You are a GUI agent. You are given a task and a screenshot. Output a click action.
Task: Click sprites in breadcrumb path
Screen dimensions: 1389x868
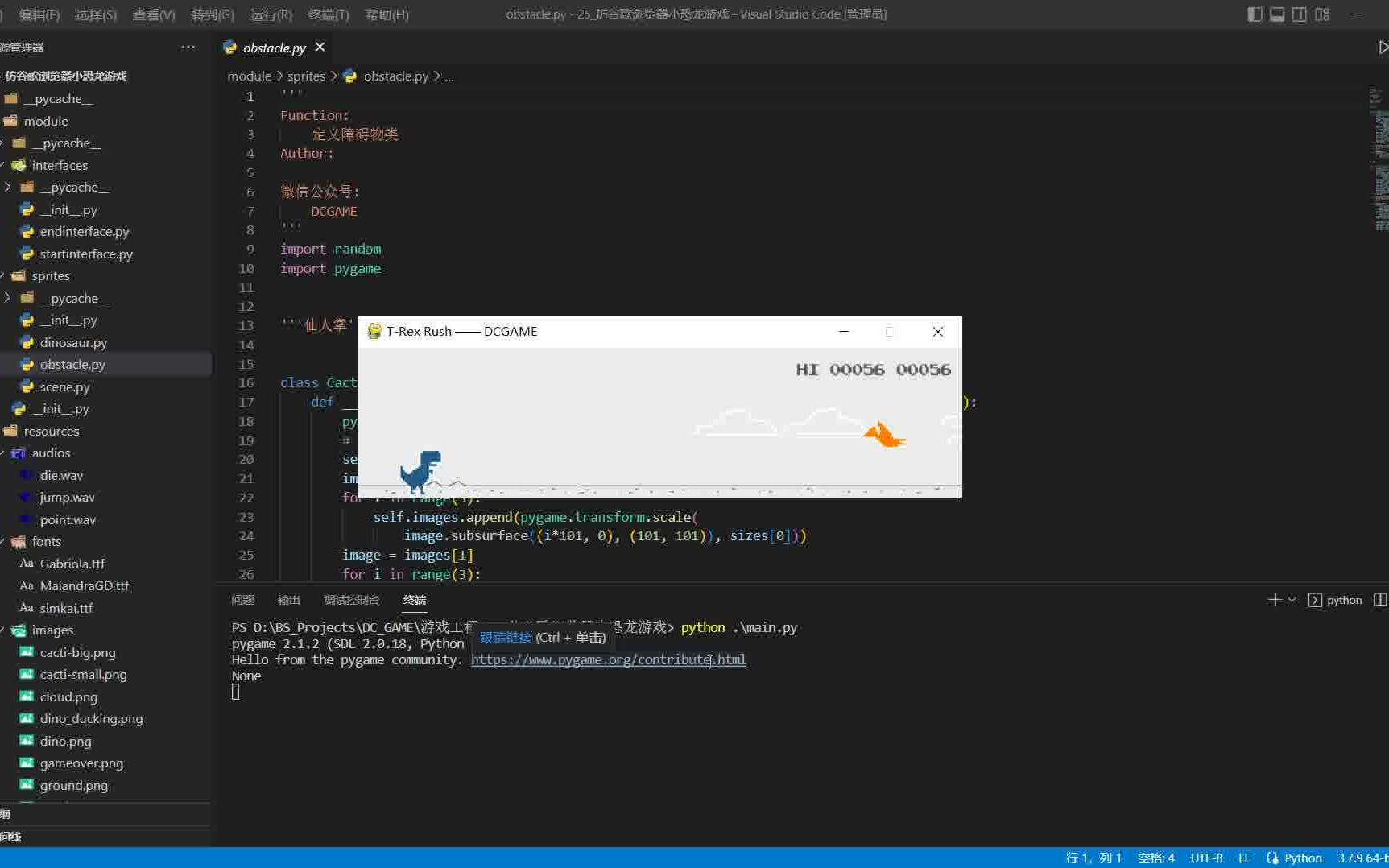coord(306,76)
